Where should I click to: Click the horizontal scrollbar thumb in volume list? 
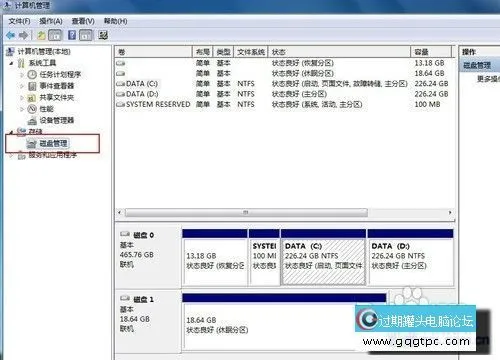[x=246, y=212]
